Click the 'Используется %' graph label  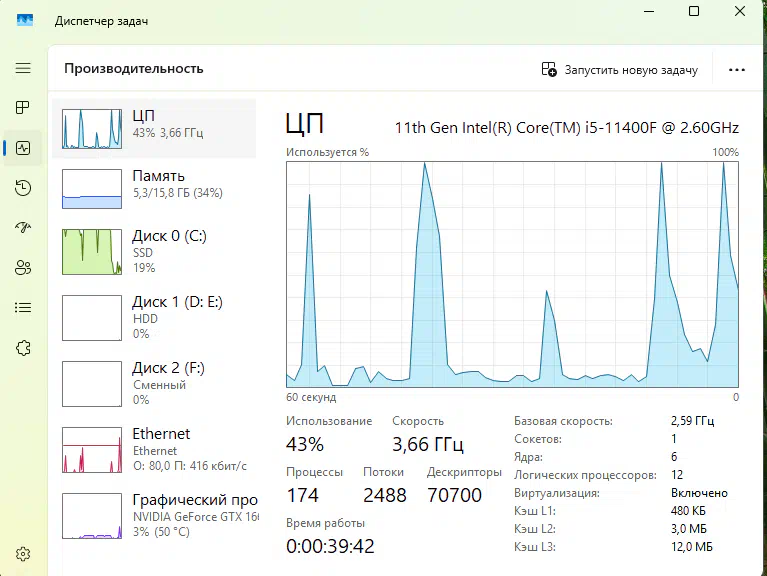coord(327,153)
